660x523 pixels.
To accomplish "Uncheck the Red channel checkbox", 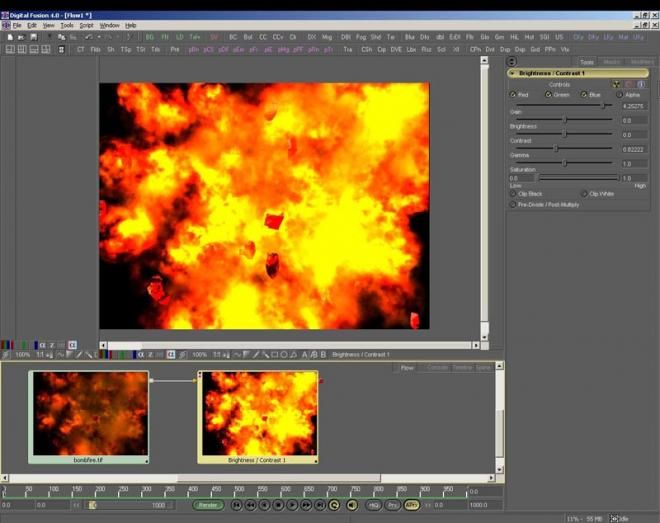I will (x=514, y=95).
